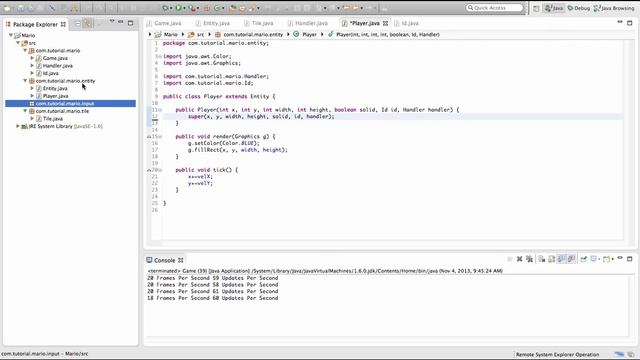Click the Save icon in main toolbar
Screen dimensions: 640x360
(x=20, y=8)
